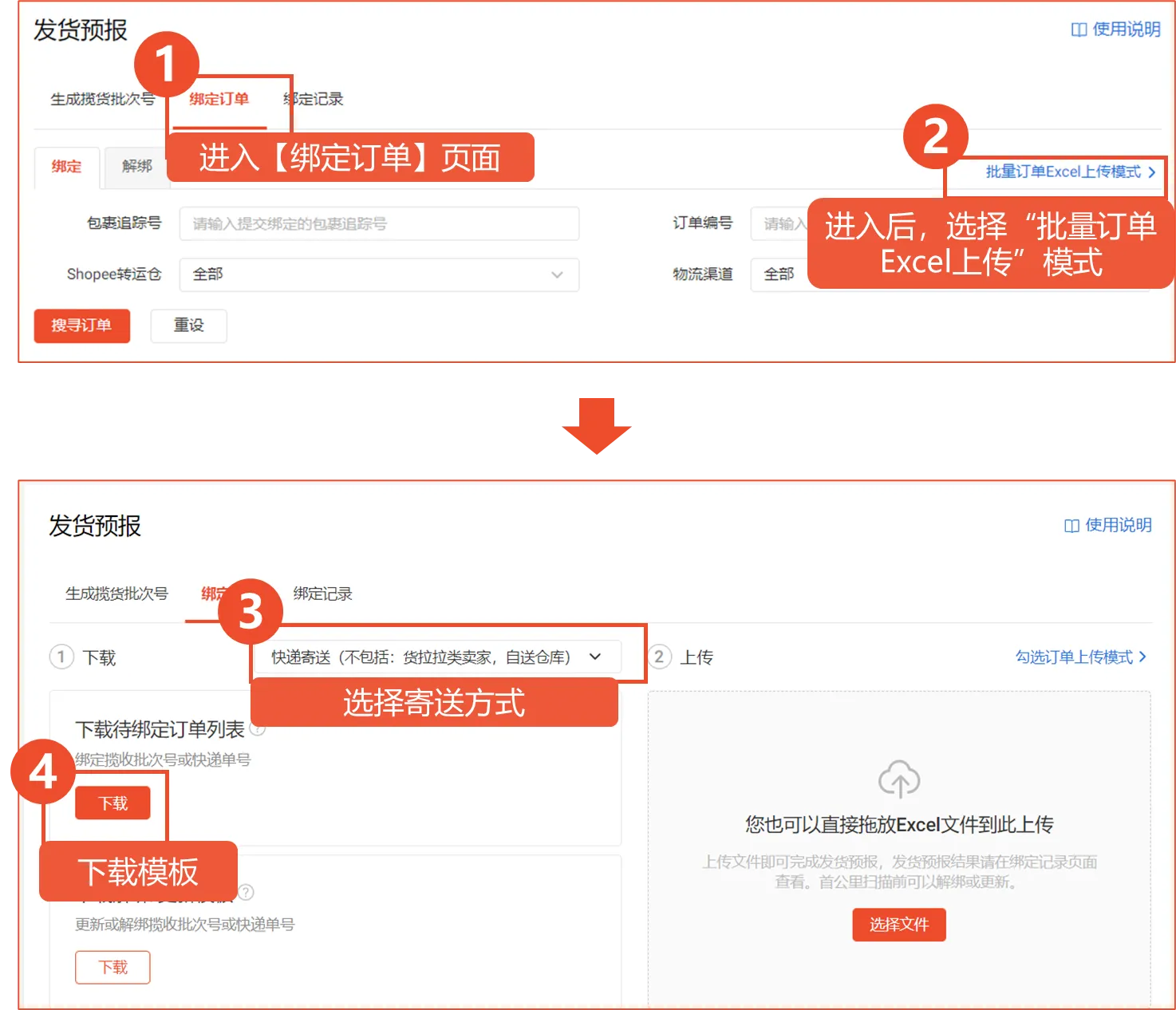Click the question mark icon in lower download section
1176x1010 pixels.
[x=247, y=894]
